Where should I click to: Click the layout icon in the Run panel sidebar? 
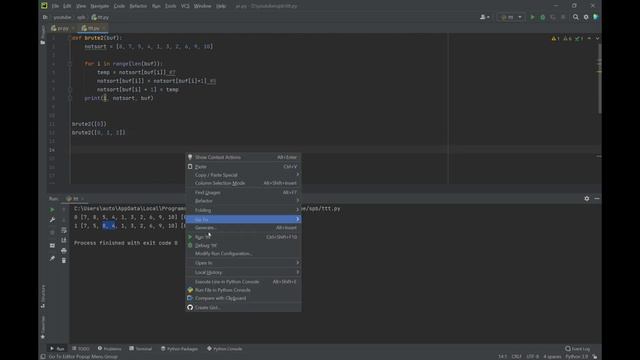point(52,246)
